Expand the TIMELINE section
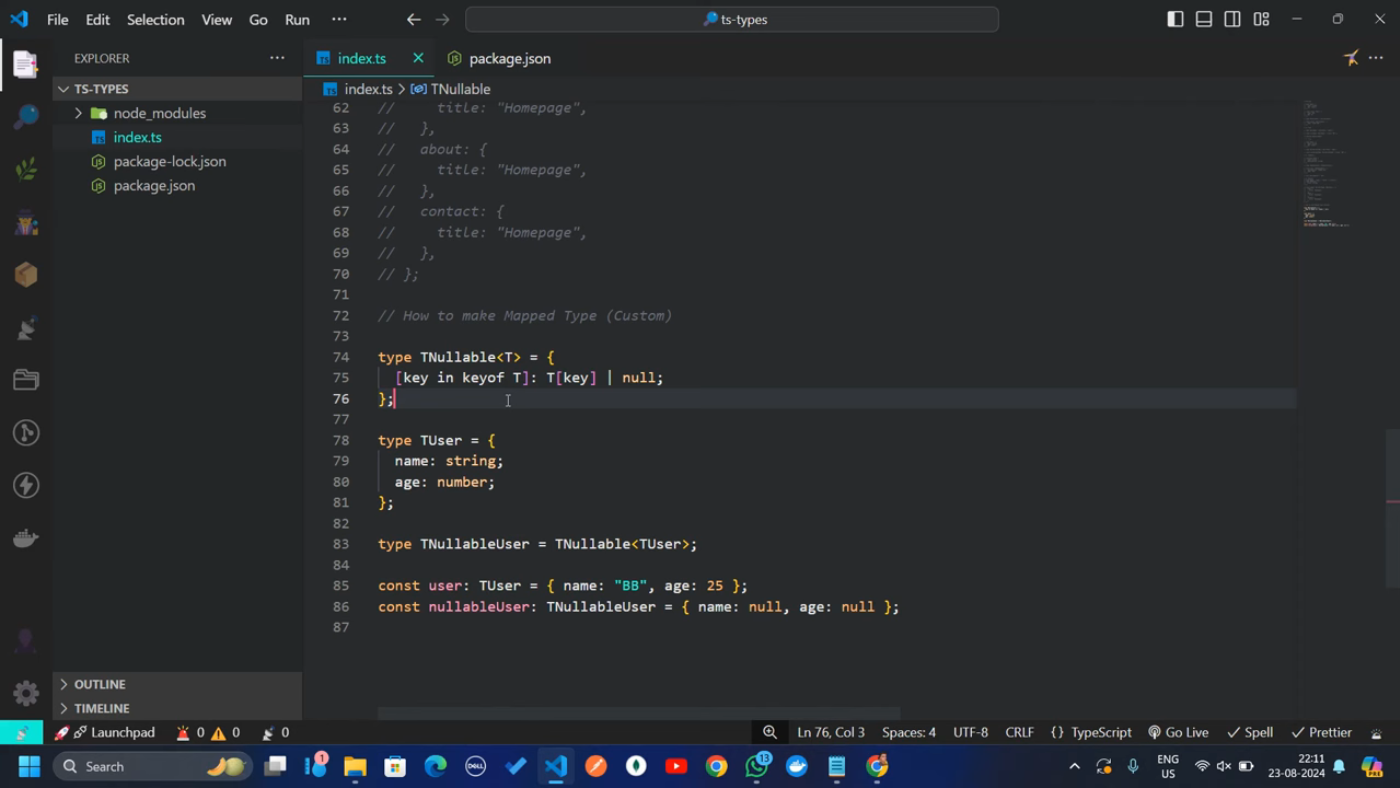 (177, 708)
